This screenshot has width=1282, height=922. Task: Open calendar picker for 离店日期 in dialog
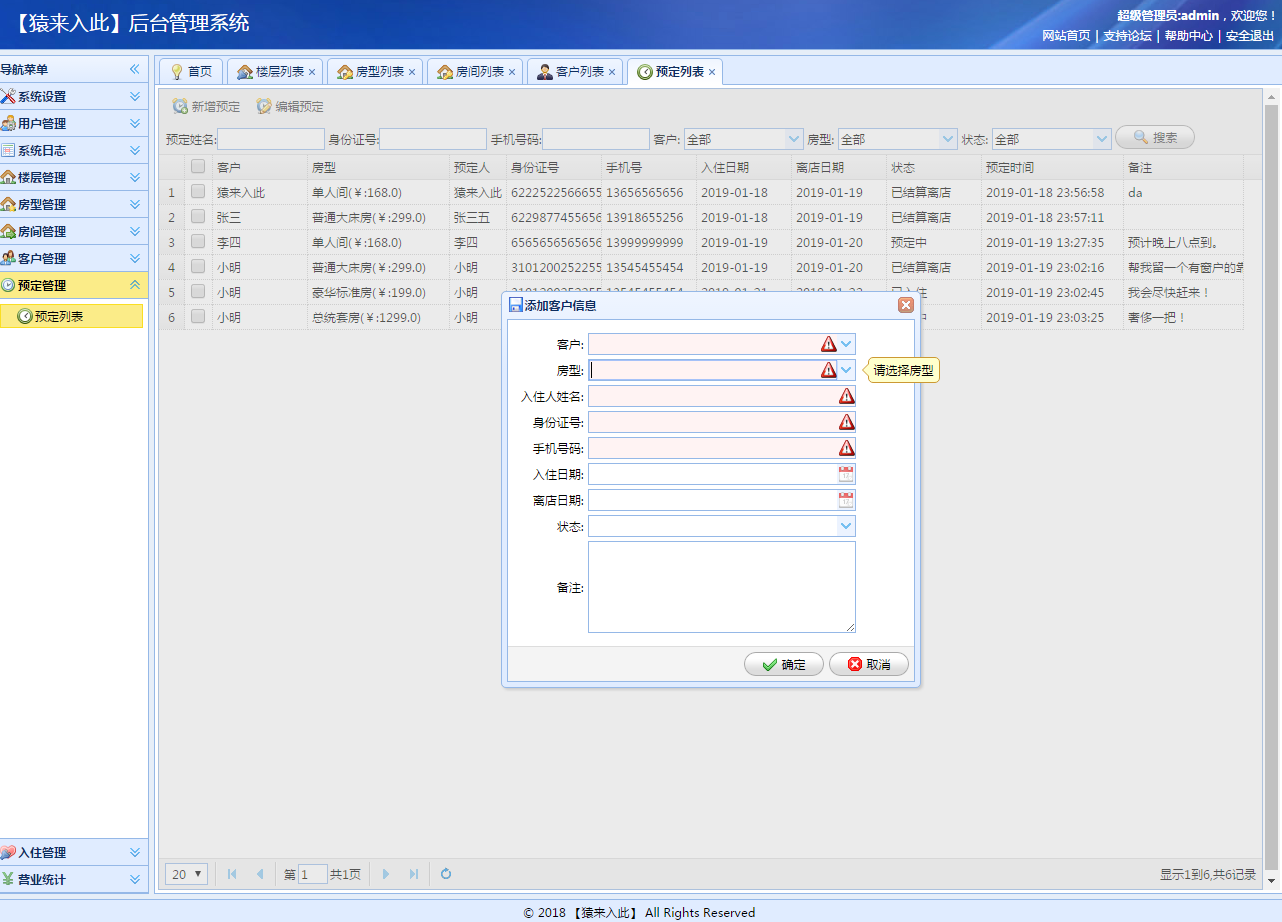(846, 500)
